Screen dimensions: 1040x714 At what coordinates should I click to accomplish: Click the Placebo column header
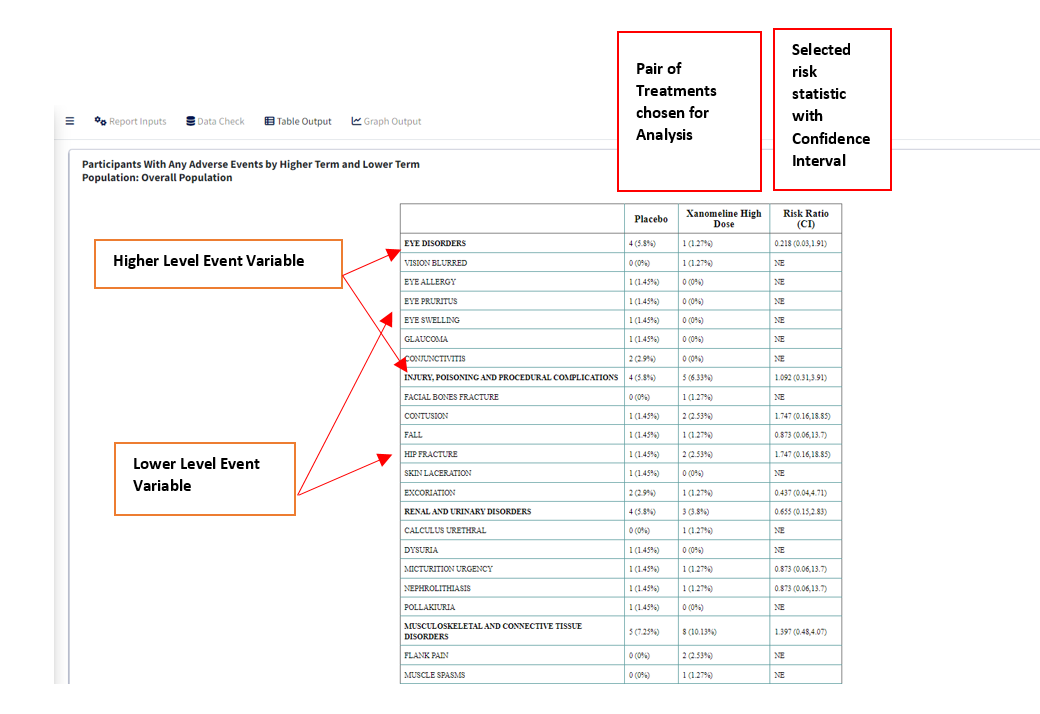point(651,219)
